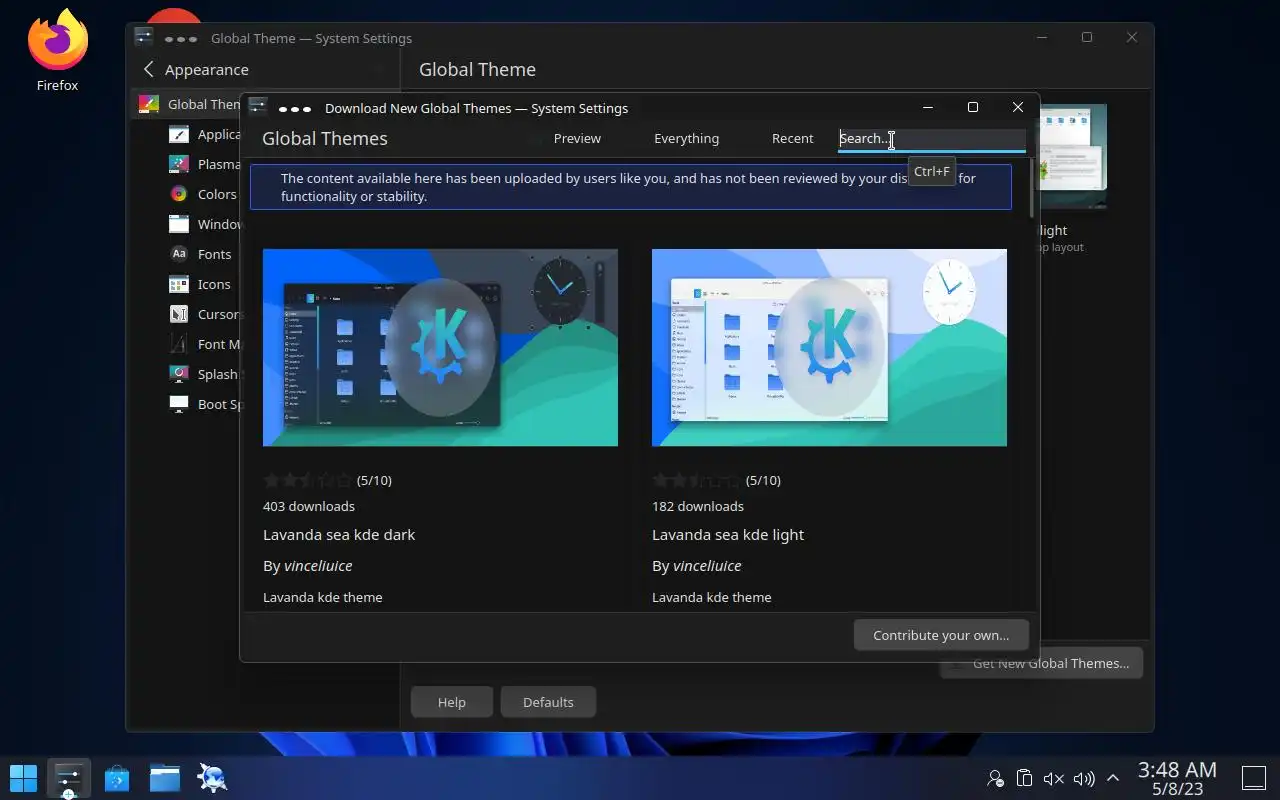Open the Lavanda sea kde dark thumbnail

point(440,347)
